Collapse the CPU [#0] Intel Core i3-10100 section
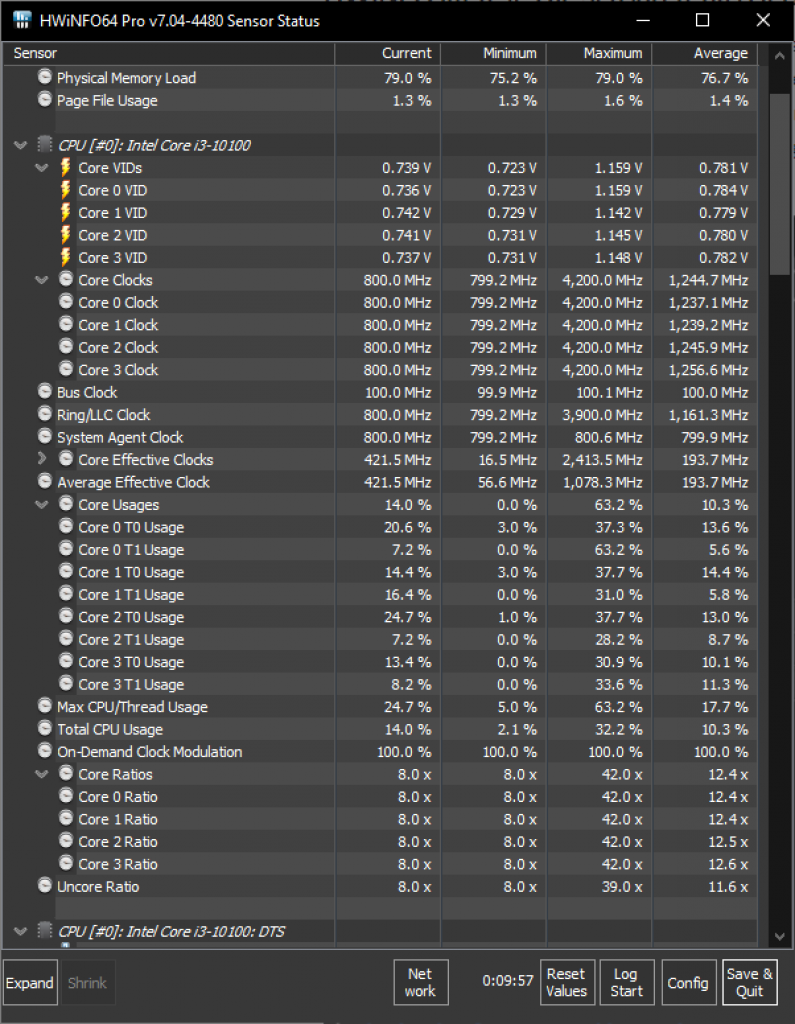Image resolution: width=795 pixels, height=1024 pixels. point(20,145)
